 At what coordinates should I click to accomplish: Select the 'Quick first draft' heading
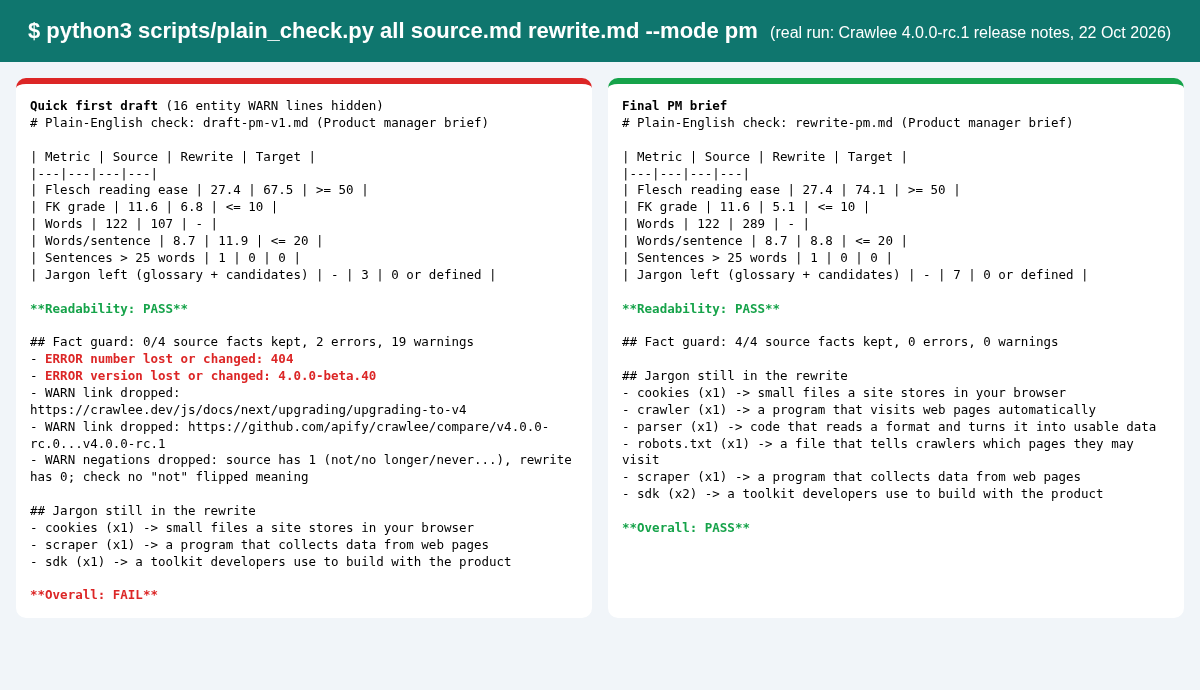click(x=94, y=106)
